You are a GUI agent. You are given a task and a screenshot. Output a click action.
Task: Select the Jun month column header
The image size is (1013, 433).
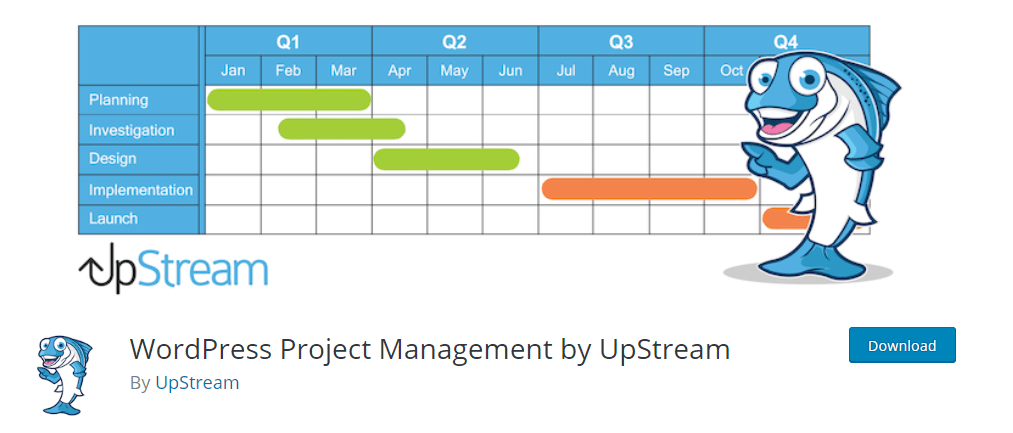coord(510,70)
